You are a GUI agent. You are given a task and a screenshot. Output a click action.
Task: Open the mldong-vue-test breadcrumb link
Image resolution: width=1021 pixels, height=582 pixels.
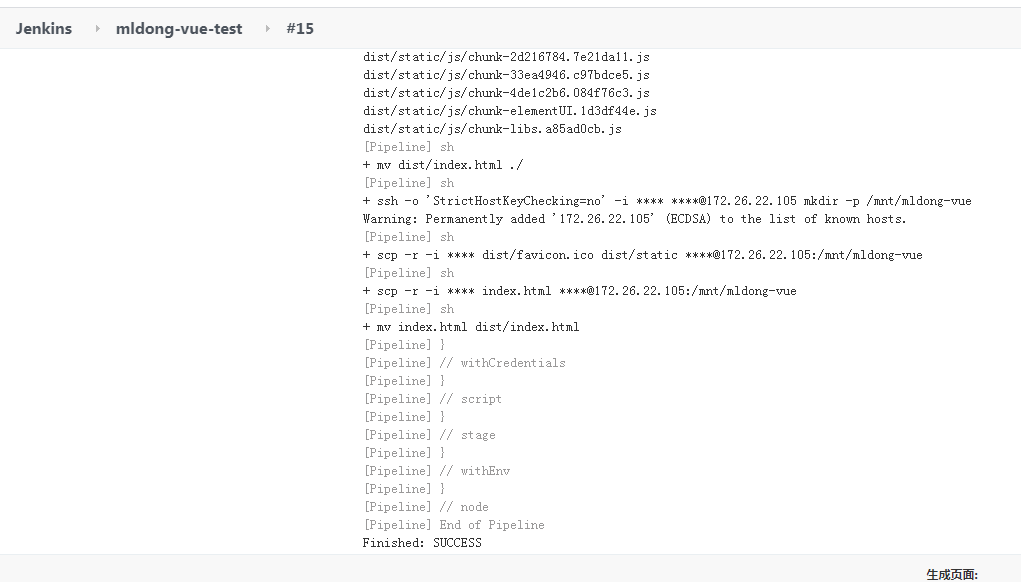pyautogui.click(x=179, y=29)
